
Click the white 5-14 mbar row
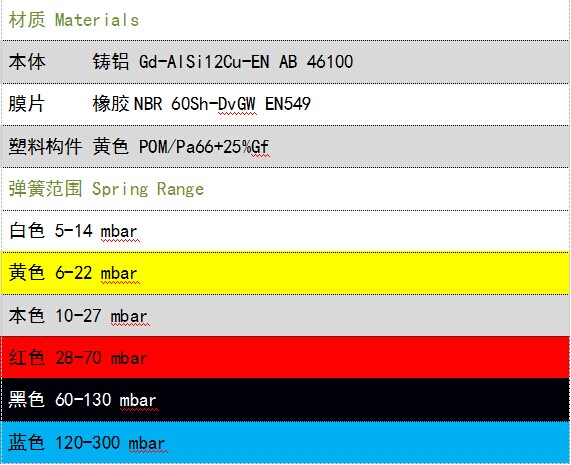pyautogui.click(x=286, y=231)
